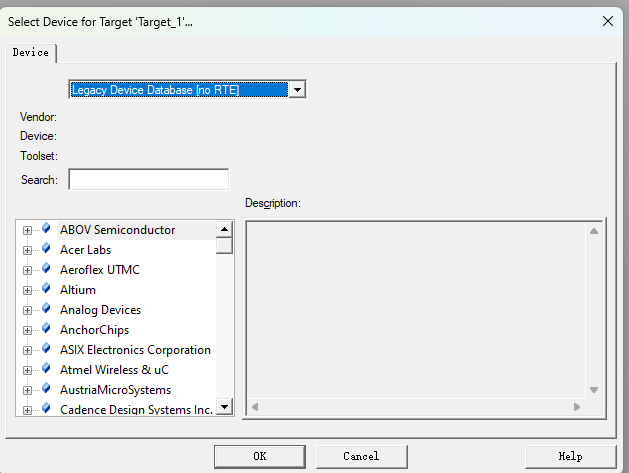
Task: Click vendor list scroll down arrow
Action: point(224,406)
